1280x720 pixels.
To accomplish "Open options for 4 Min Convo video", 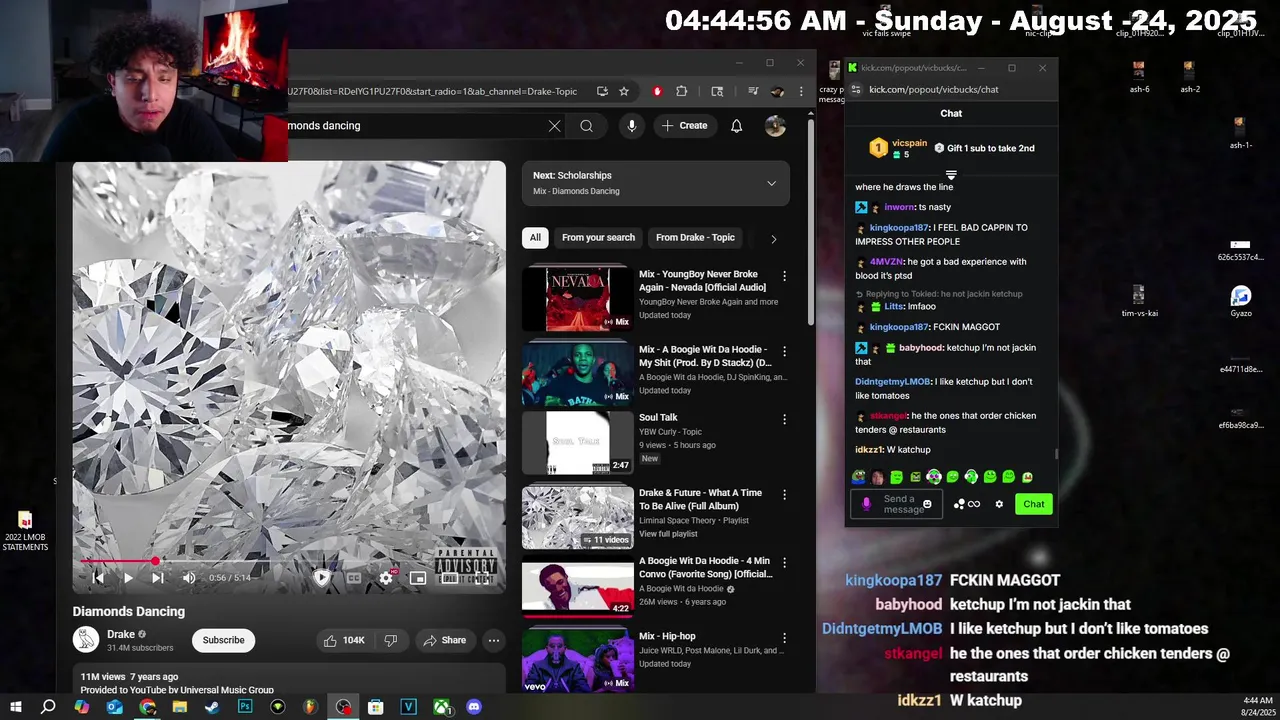I will tap(784, 563).
